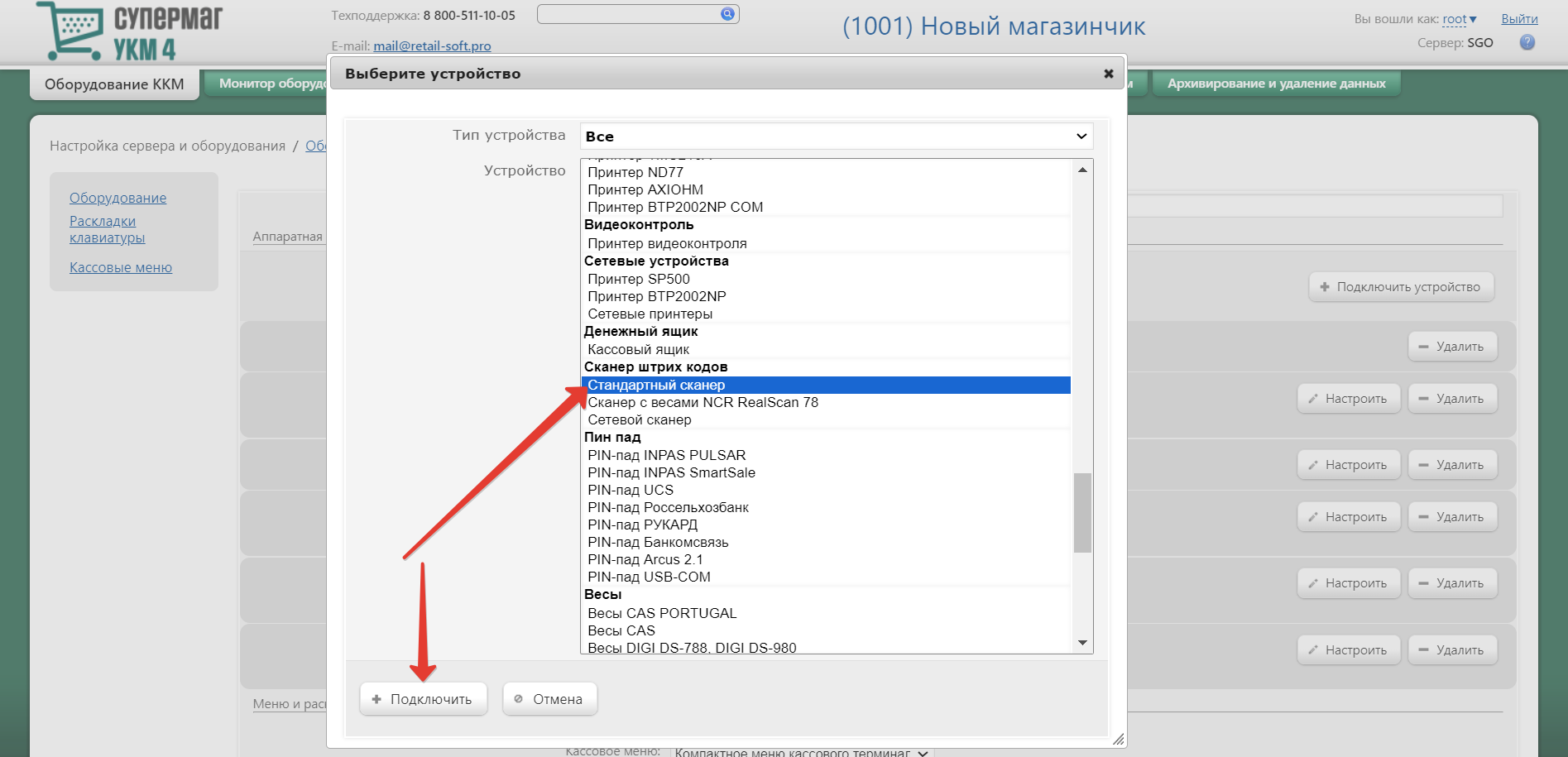The width and height of the screenshot is (1568, 757).
Task: Switch to 'Монитор оборудования' tab
Action: 266,84
